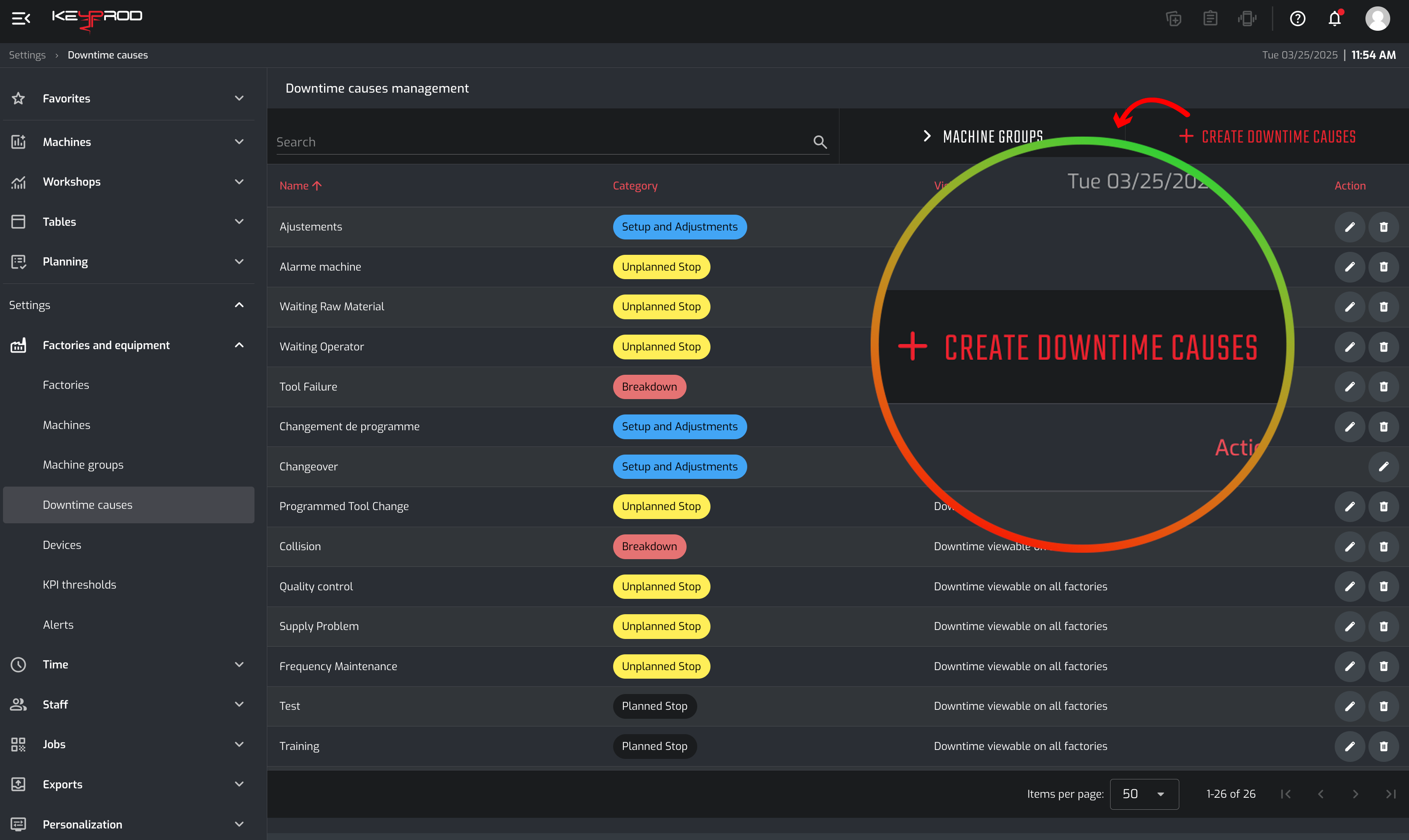Delete the Ajustements downtime cause
This screenshot has width=1409, height=840.
[1383, 227]
